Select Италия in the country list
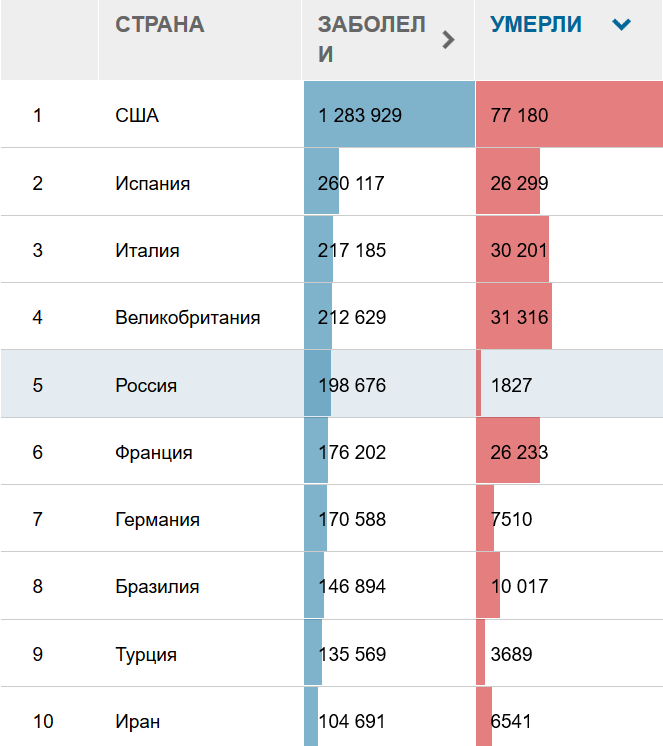Viewport: 663px width, 746px height. click(x=147, y=250)
